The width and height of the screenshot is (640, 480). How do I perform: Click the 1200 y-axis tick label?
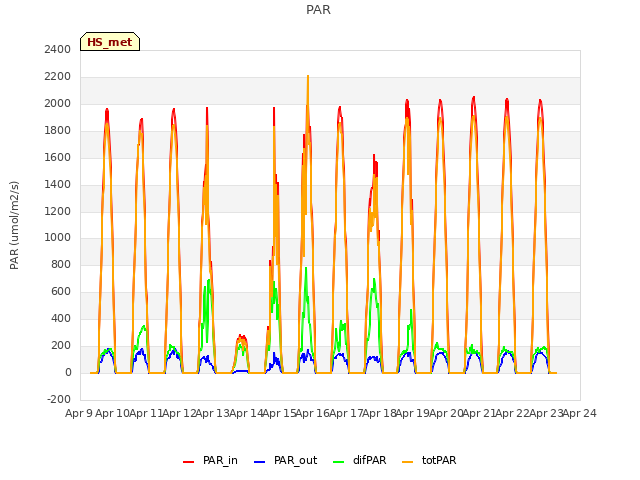[x=58, y=211]
